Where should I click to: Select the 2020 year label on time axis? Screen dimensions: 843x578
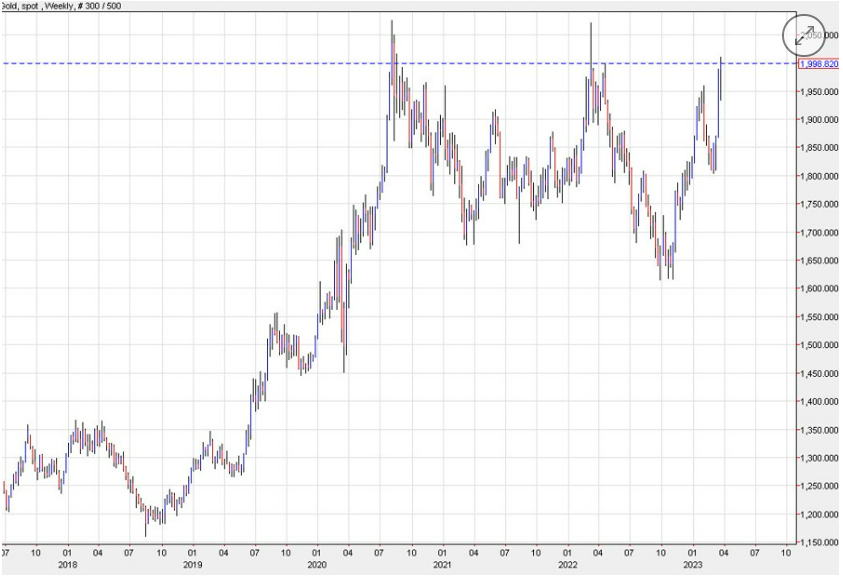click(316, 564)
